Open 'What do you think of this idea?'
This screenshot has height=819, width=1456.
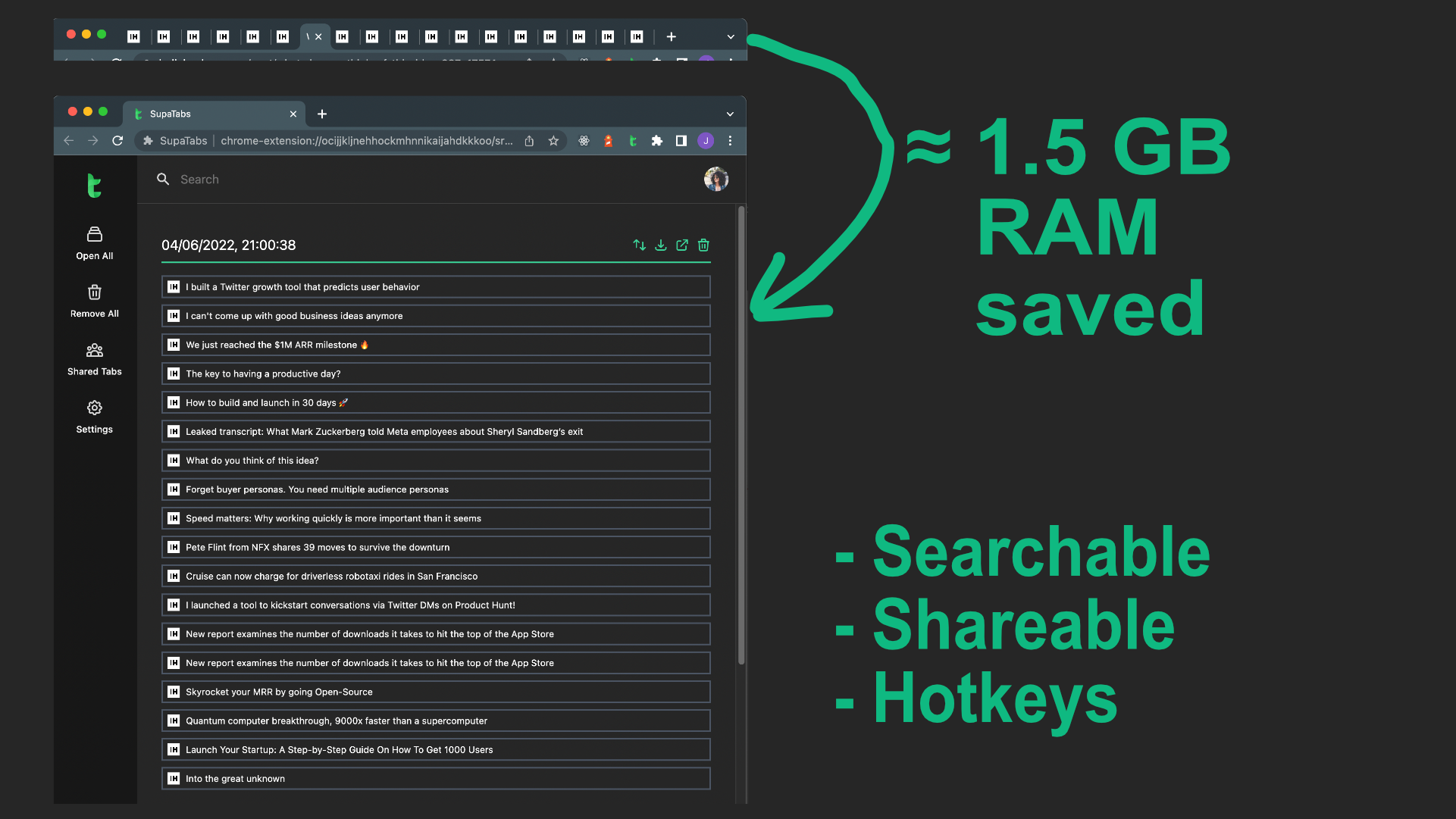[x=436, y=461]
